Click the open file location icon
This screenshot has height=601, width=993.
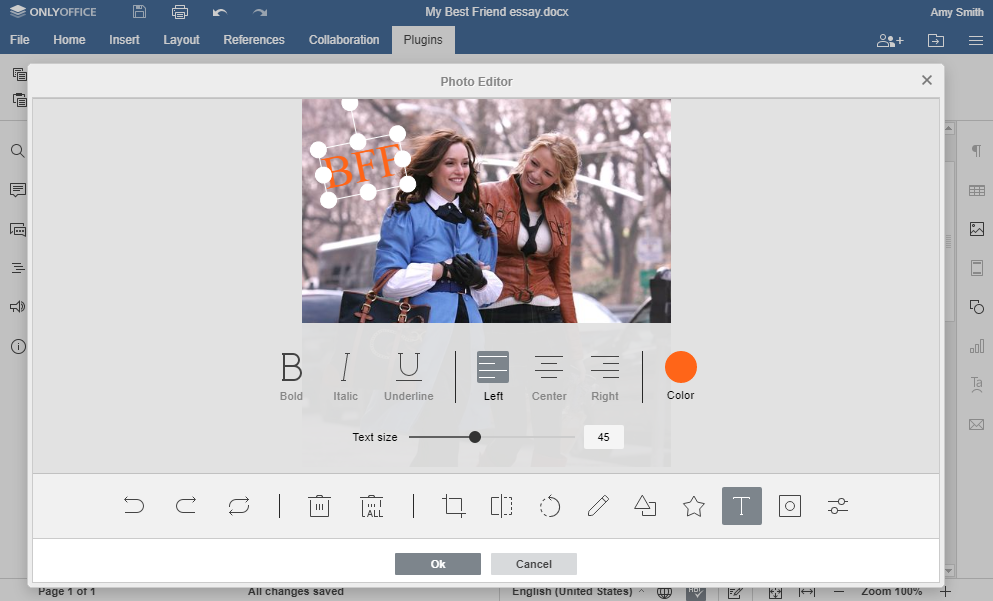point(935,41)
